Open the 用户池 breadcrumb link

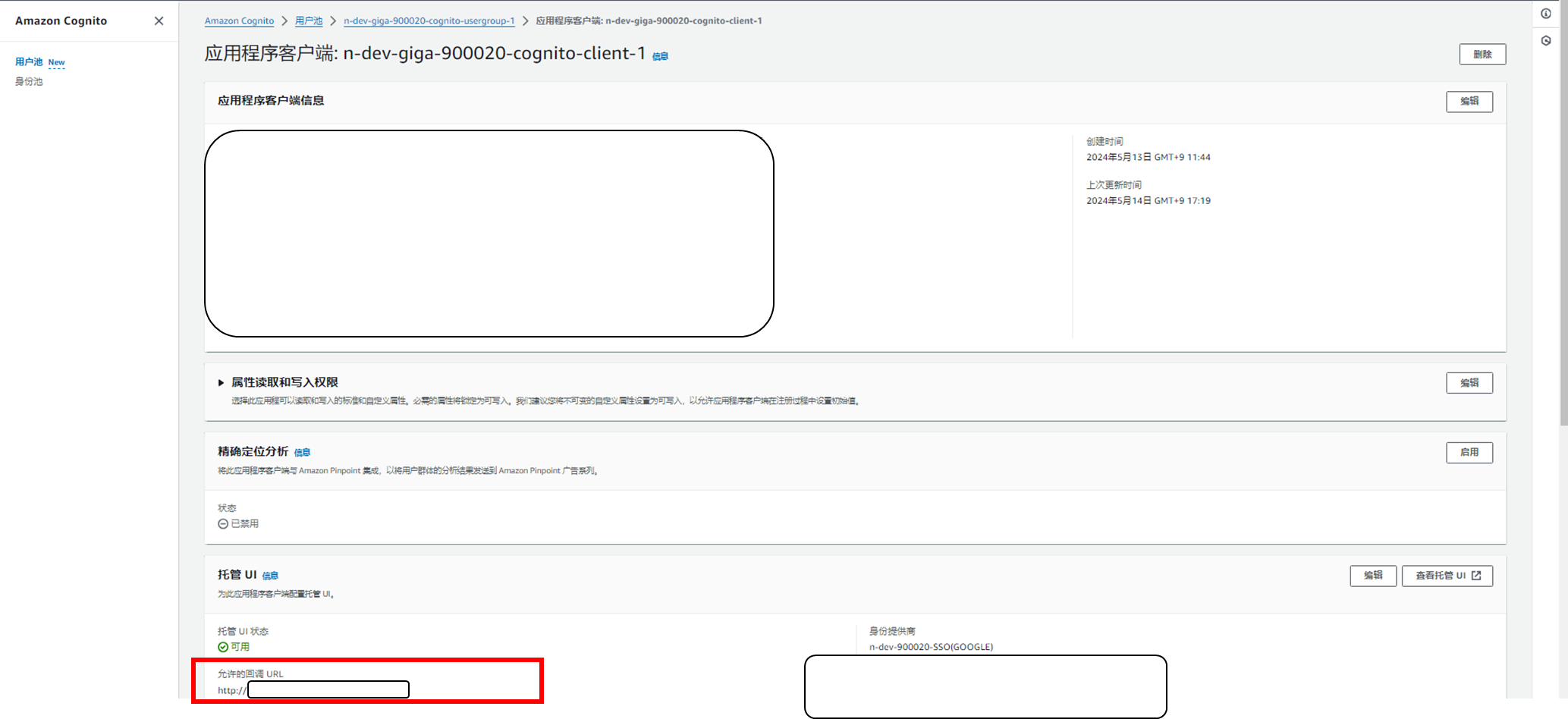[x=309, y=21]
